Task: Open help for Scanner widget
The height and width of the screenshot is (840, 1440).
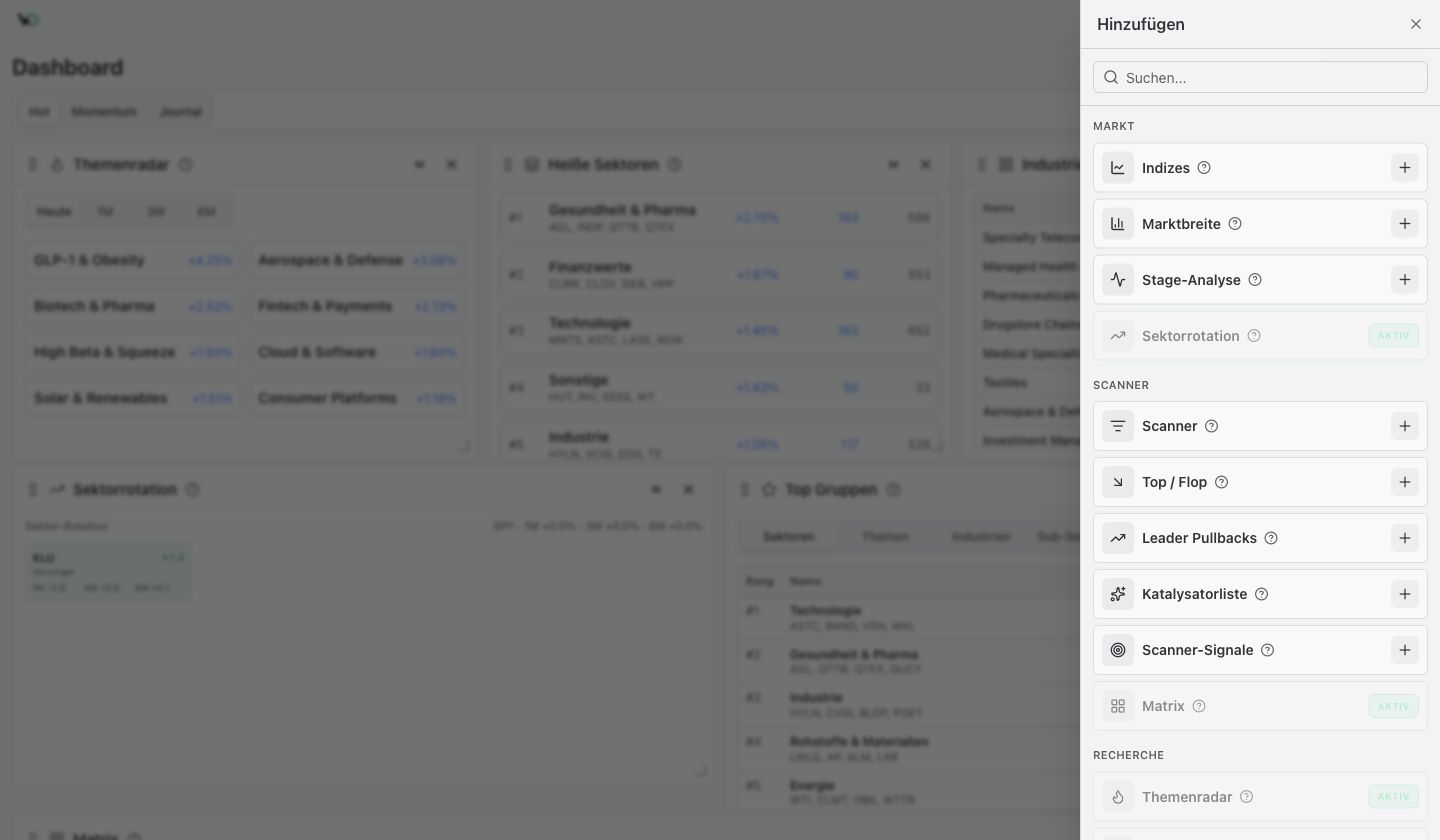Action: (x=1211, y=426)
